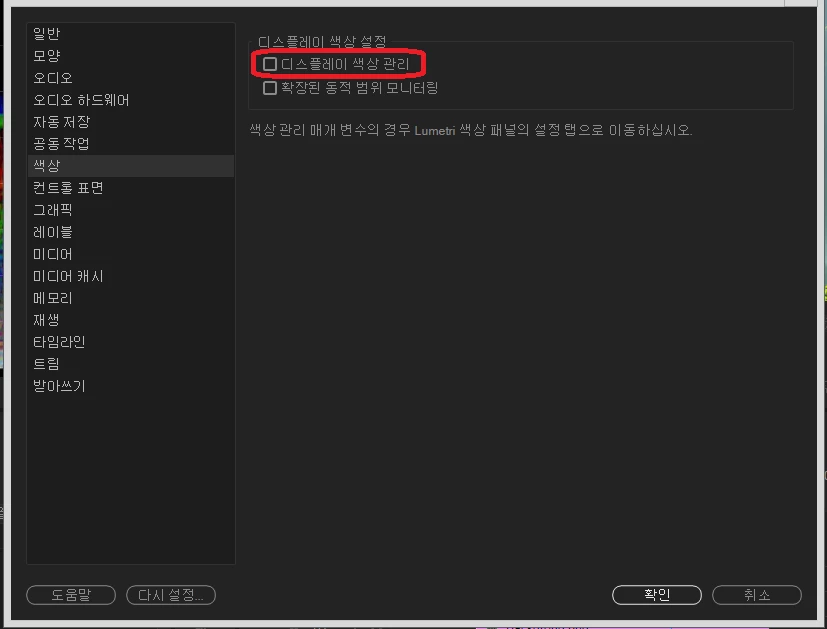
Task: Select the 그래픽 category
Action: tap(131, 210)
